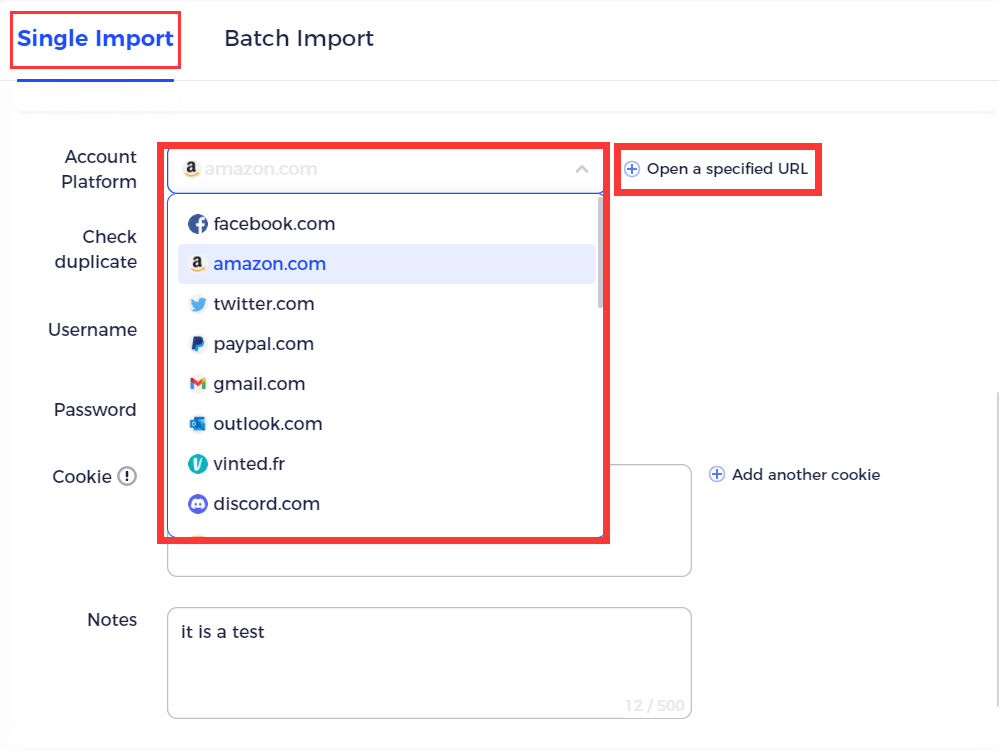Click Open a specified URL
This screenshot has height=750, width=999.
(x=717, y=168)
